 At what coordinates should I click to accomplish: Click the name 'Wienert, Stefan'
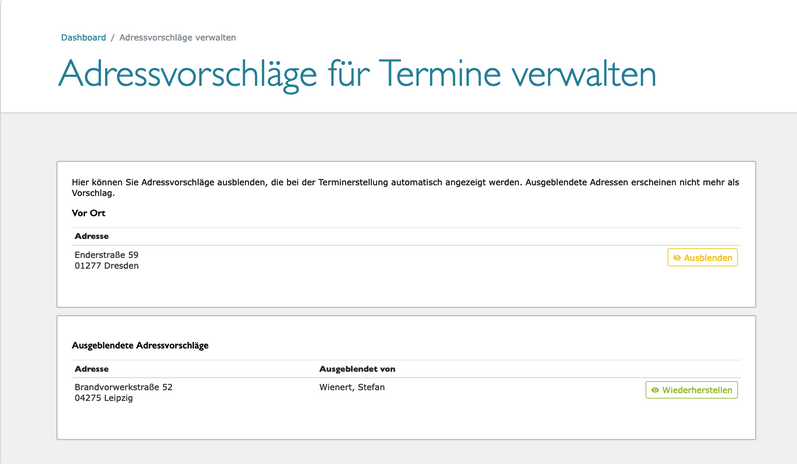tap(351, 387)
